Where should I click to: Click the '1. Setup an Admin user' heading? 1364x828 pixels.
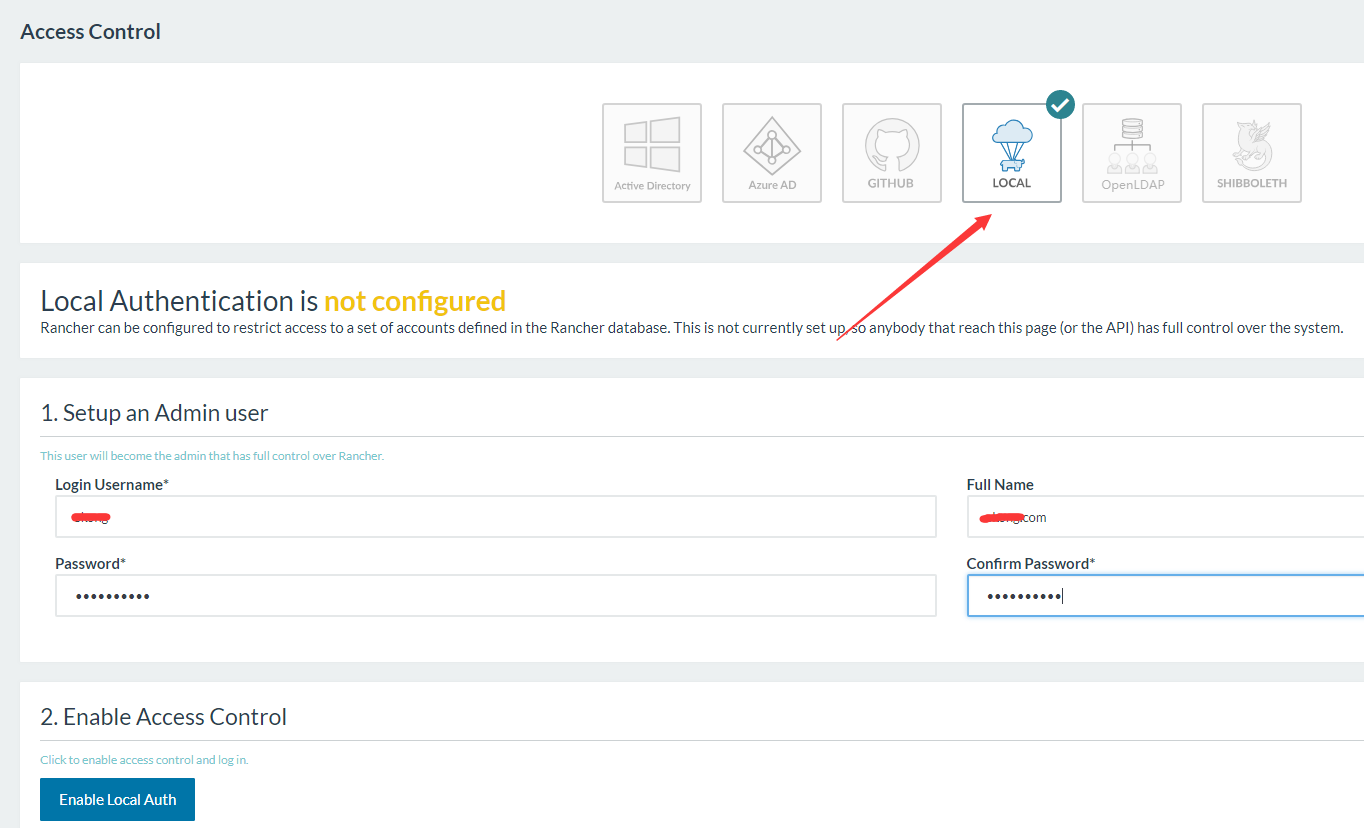154,412
